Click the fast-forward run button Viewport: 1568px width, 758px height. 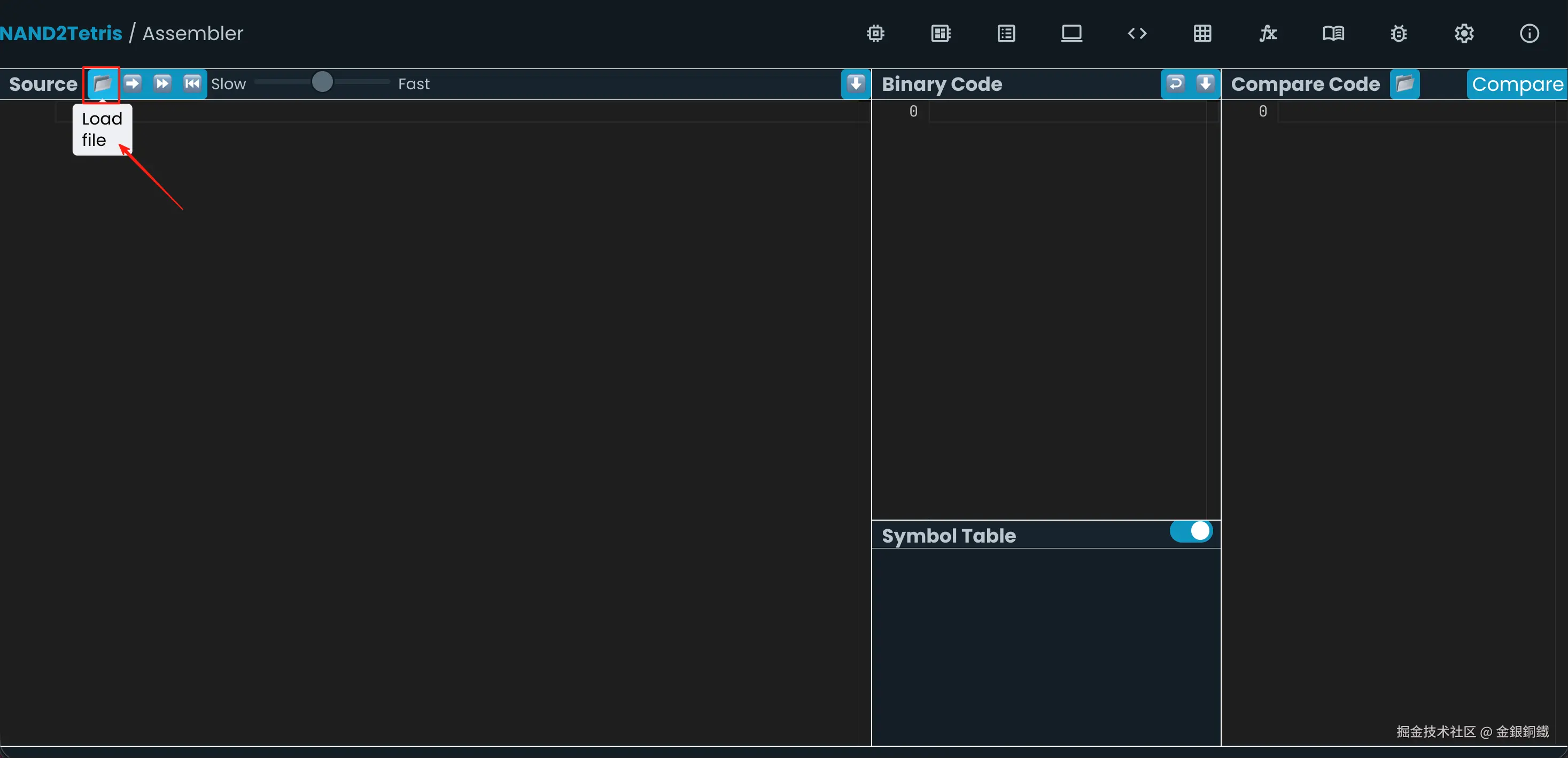[x=162, y=83]
